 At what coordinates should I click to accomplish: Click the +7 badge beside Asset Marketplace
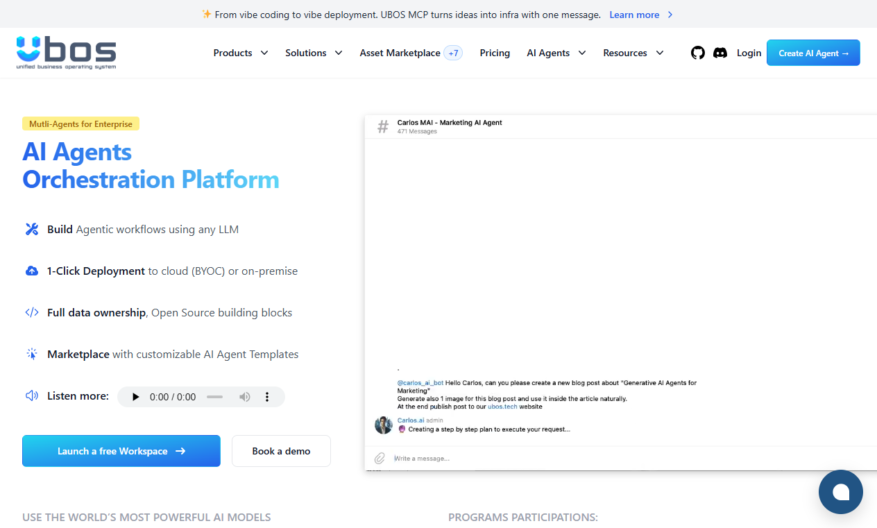(x=453, y=53)
